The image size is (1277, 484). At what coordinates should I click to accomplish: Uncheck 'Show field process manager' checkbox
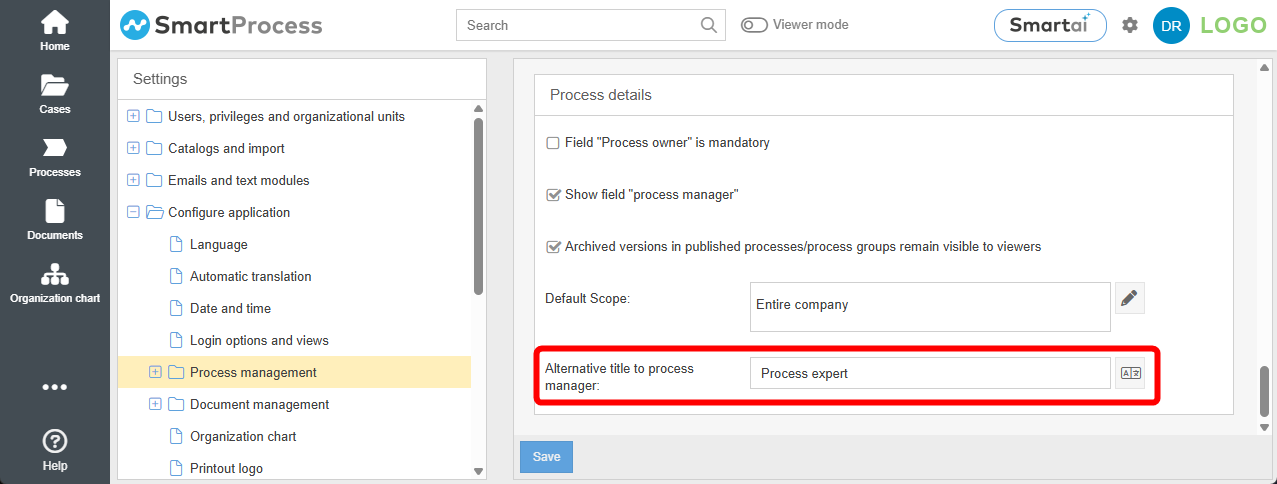tap(553, 195)
